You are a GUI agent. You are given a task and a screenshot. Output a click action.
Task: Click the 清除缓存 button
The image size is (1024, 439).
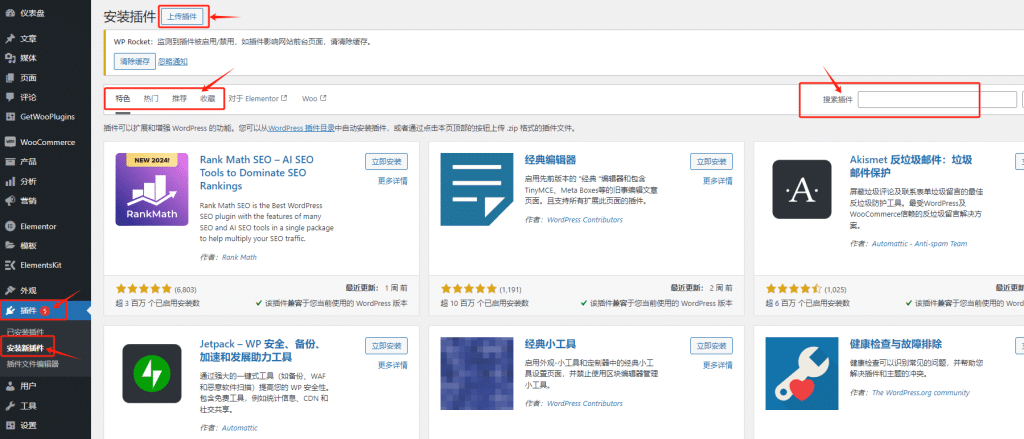135,61
